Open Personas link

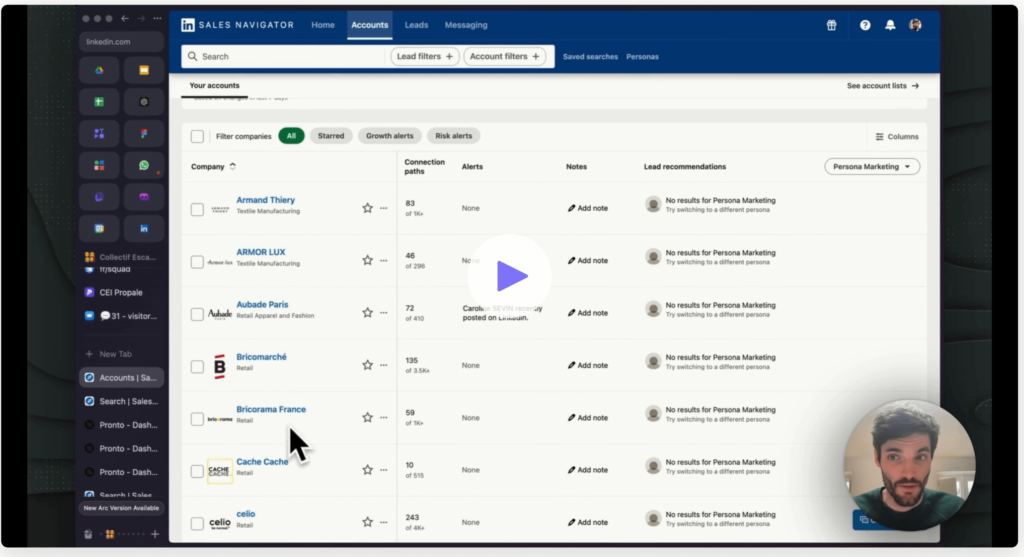coord(642,57)
